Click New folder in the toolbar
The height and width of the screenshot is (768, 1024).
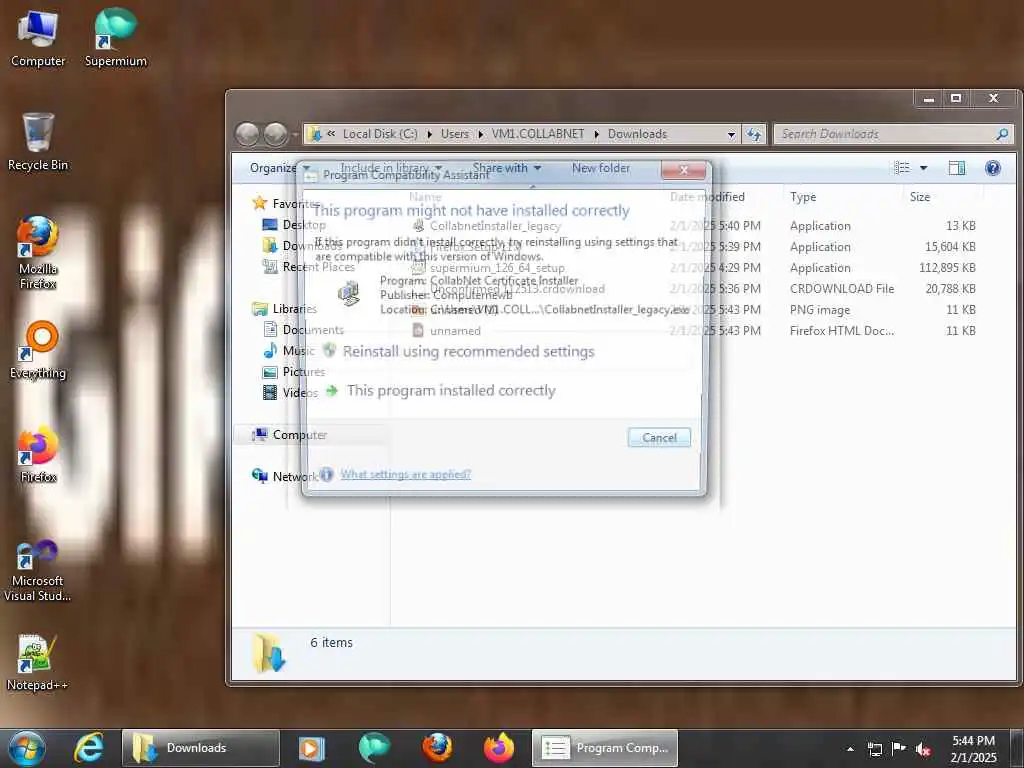[x=601, y=168]
